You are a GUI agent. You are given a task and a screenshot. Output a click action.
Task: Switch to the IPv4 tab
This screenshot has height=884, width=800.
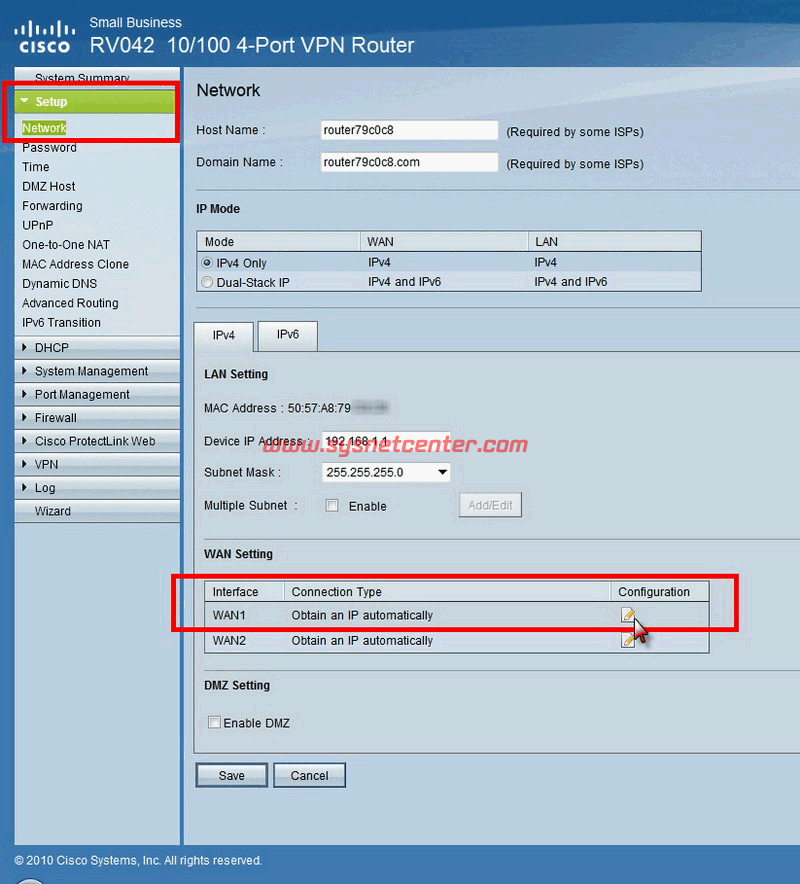(224, 336)
